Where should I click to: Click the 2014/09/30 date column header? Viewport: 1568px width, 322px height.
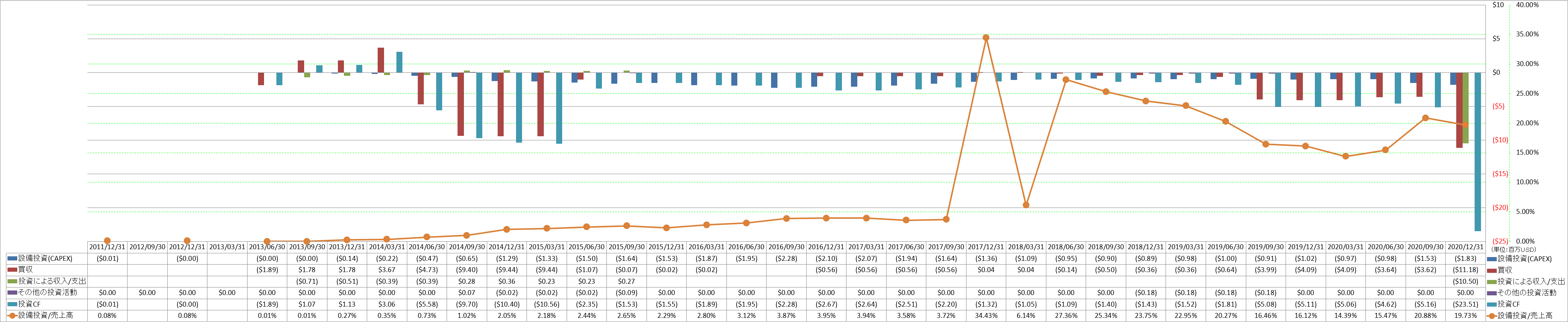(x=467, y=247)
